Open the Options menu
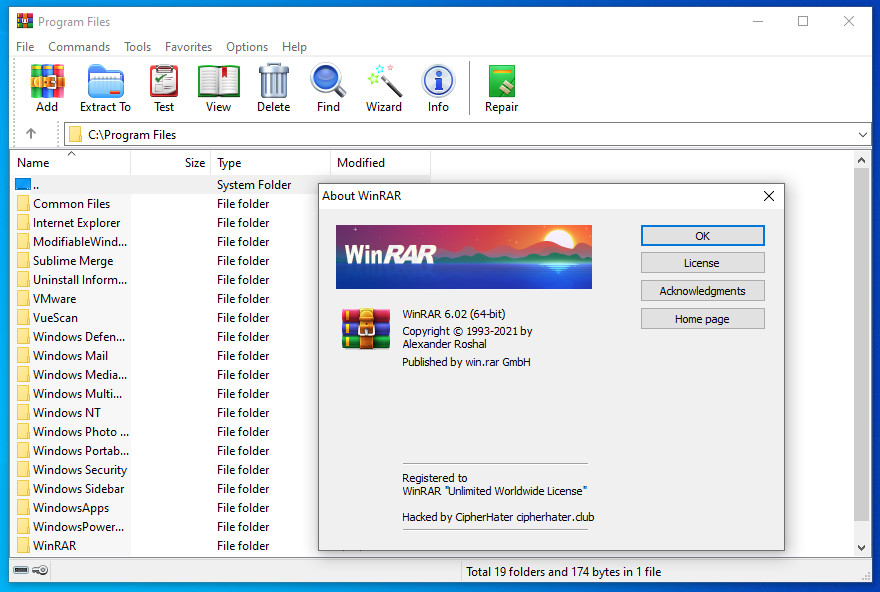880x592 pixels. tap(247, 47)
